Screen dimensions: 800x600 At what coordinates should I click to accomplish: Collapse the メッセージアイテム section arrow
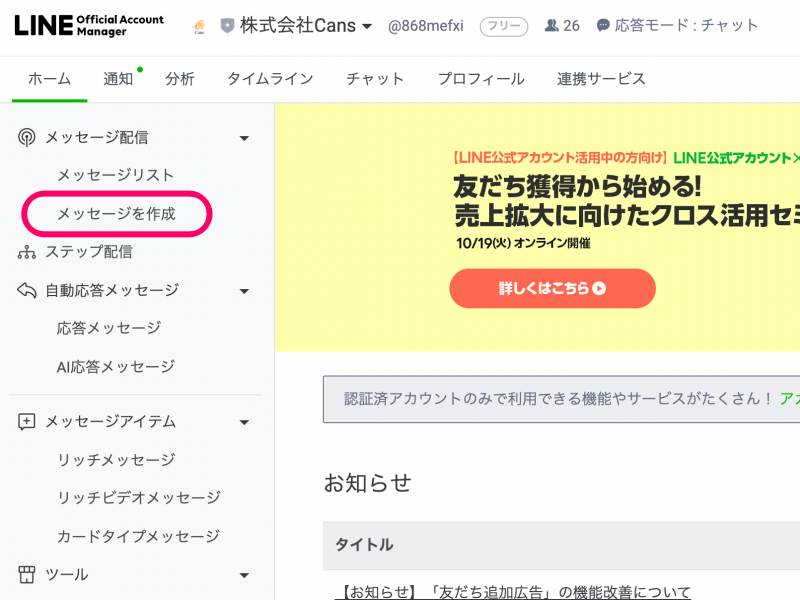click(x=244, y=423)
